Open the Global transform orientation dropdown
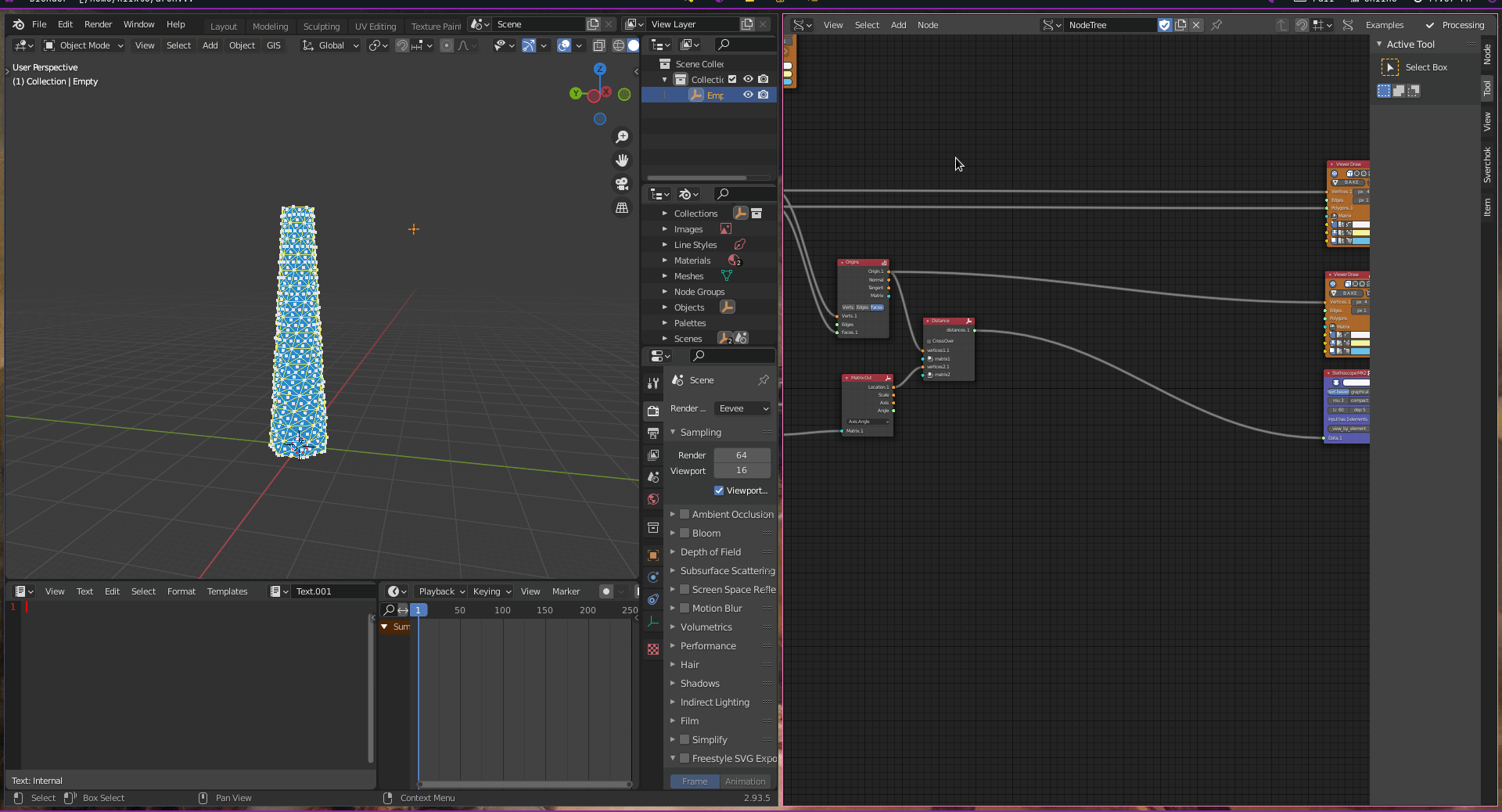1502x812 pixels. 330,45
